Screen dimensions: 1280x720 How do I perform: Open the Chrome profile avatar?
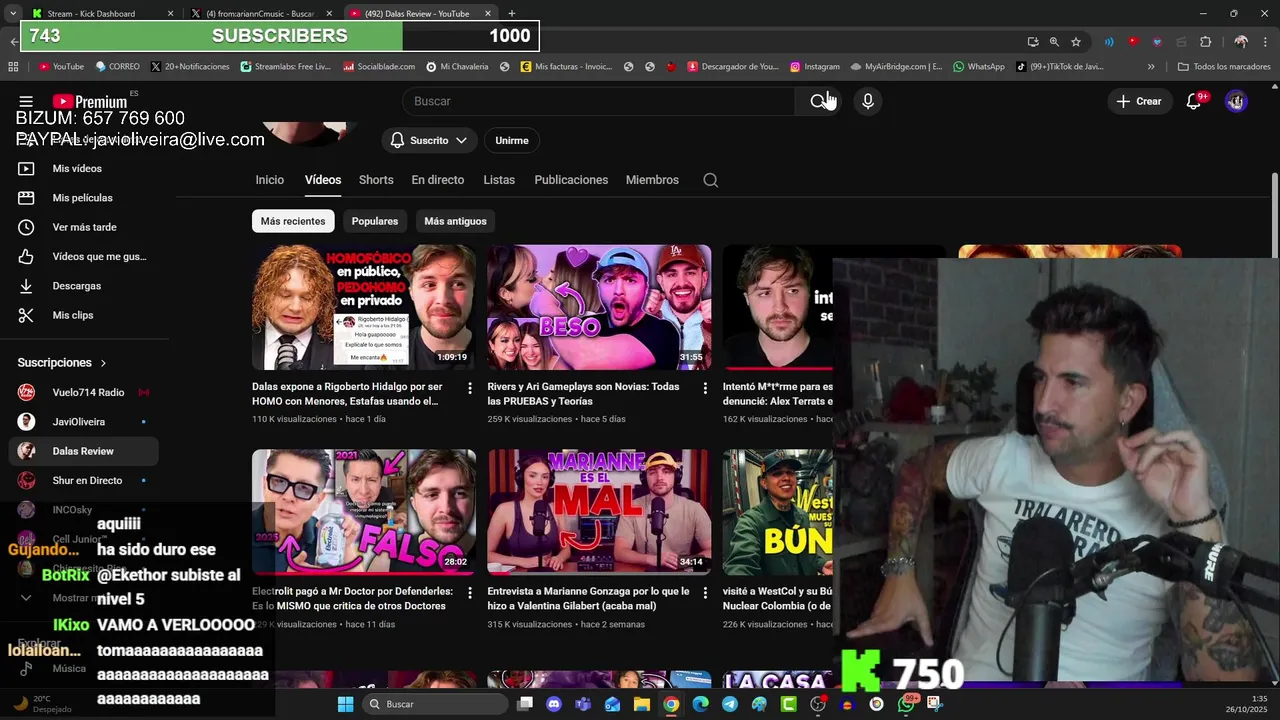pyautogui.click(x=1241, y=42)
